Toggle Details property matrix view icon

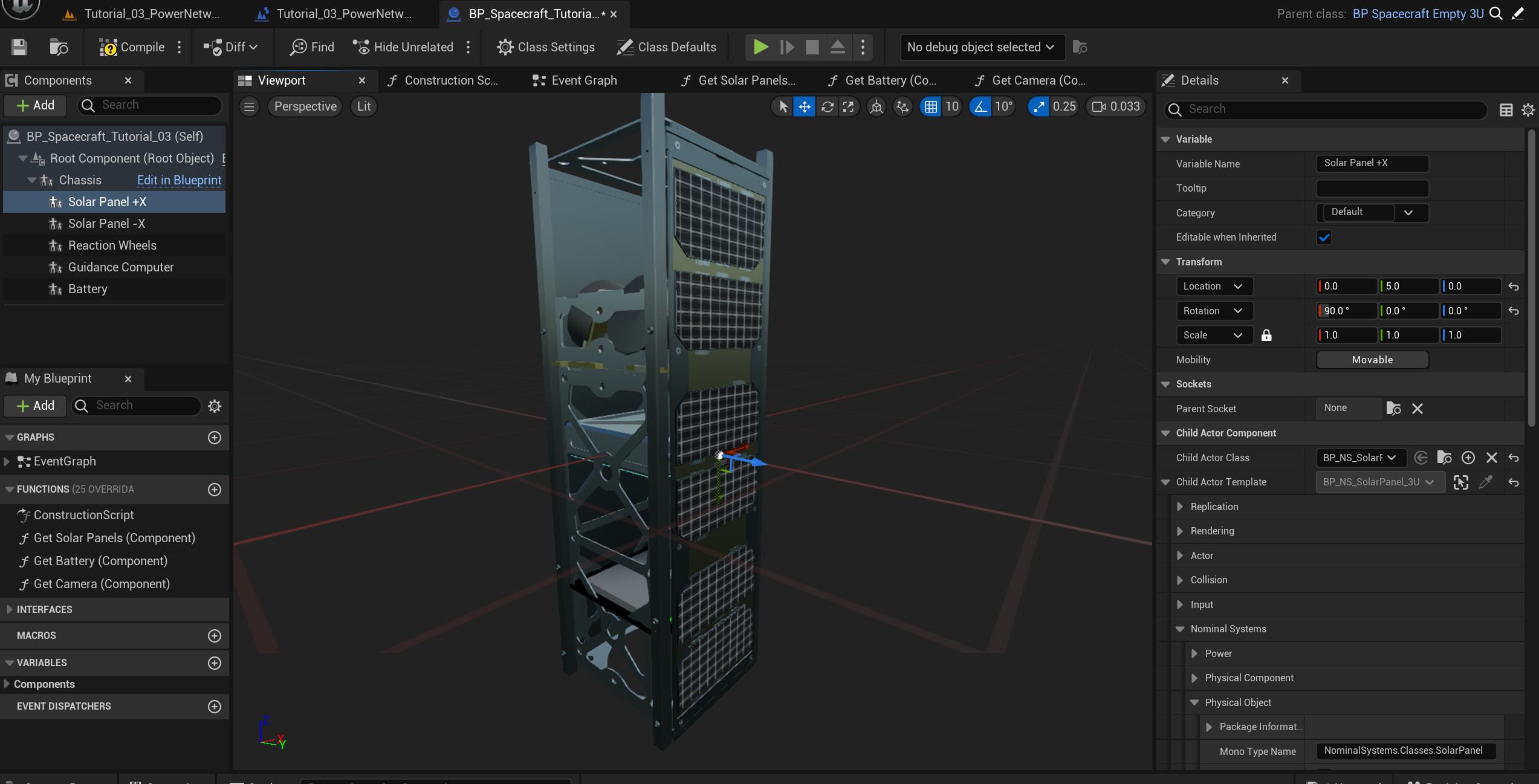coord(1506,109)
